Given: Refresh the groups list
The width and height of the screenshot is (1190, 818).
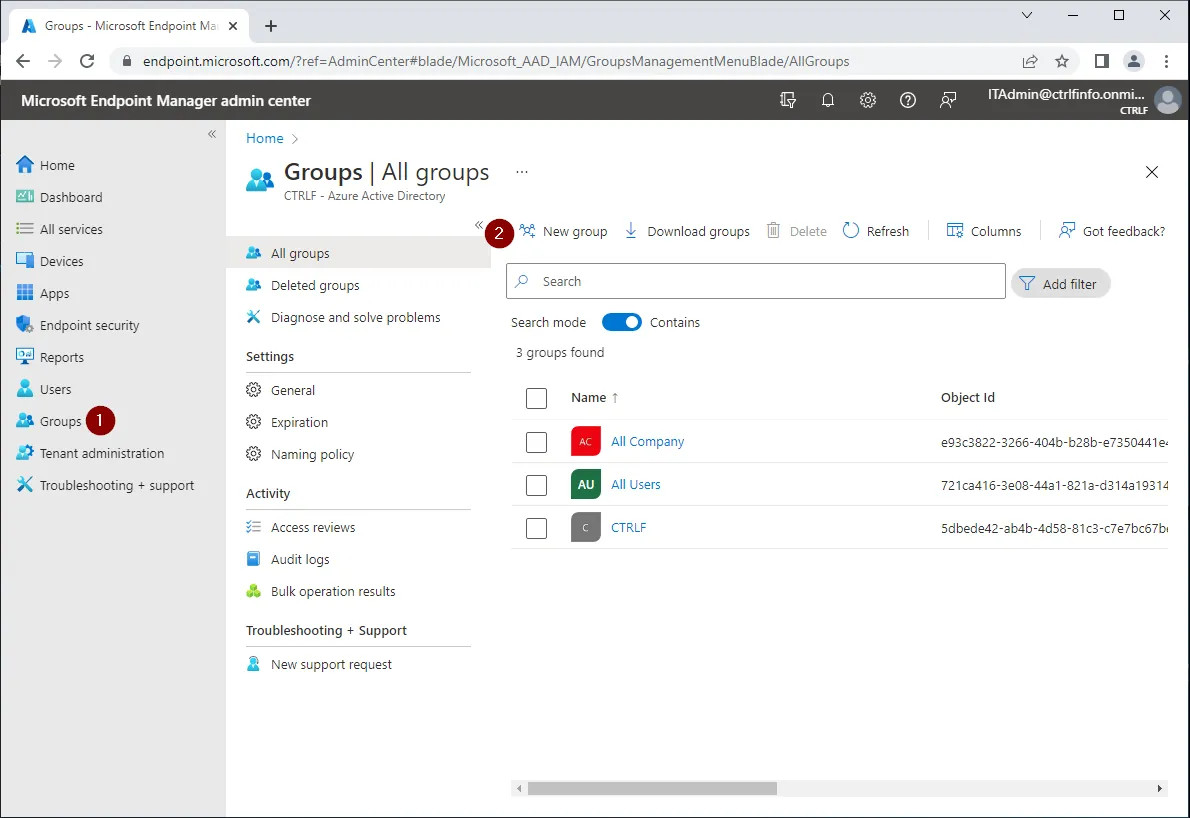Looking at the screenshot, I should 876,231.
